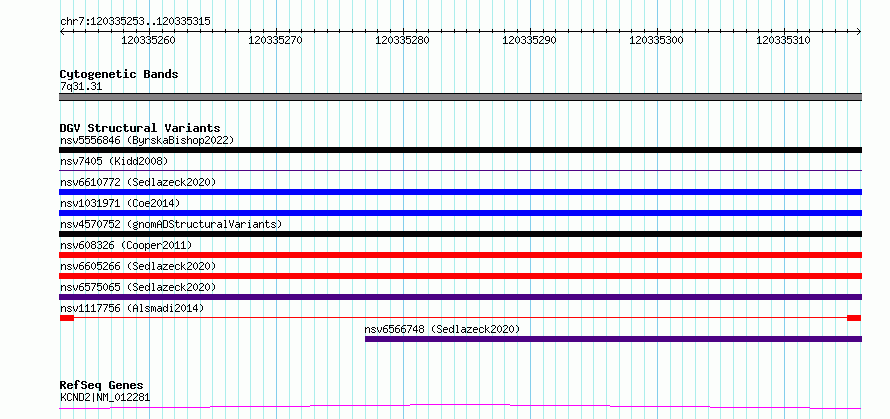Screen dimensions: 890x419
Task: Open variant nsv1031971 (Coe2014) label
Action: (119, 203)
